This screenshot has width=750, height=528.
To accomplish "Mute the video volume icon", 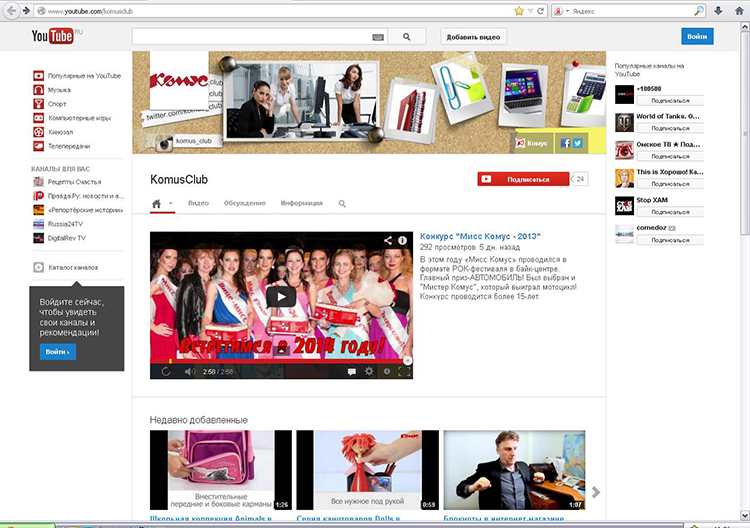I will (x=190, y=372).
